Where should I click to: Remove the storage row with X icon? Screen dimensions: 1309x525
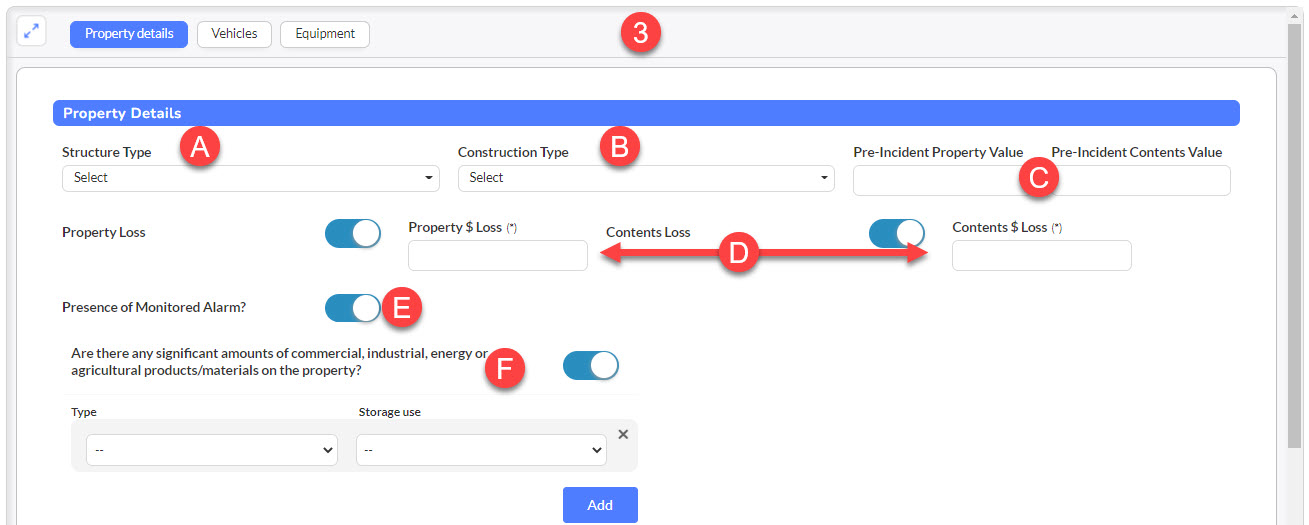click(x=623, y=434)
